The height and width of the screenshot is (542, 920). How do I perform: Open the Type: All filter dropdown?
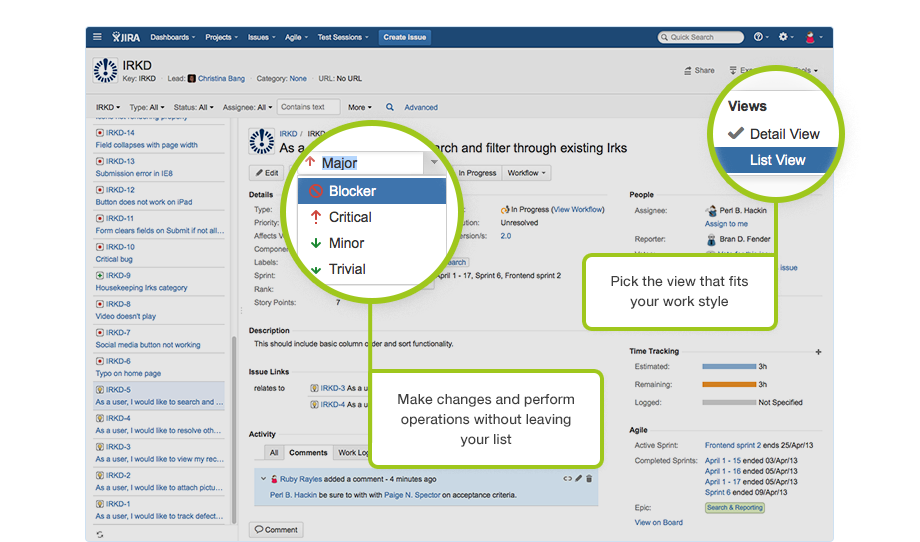click(x=147, y=107)
